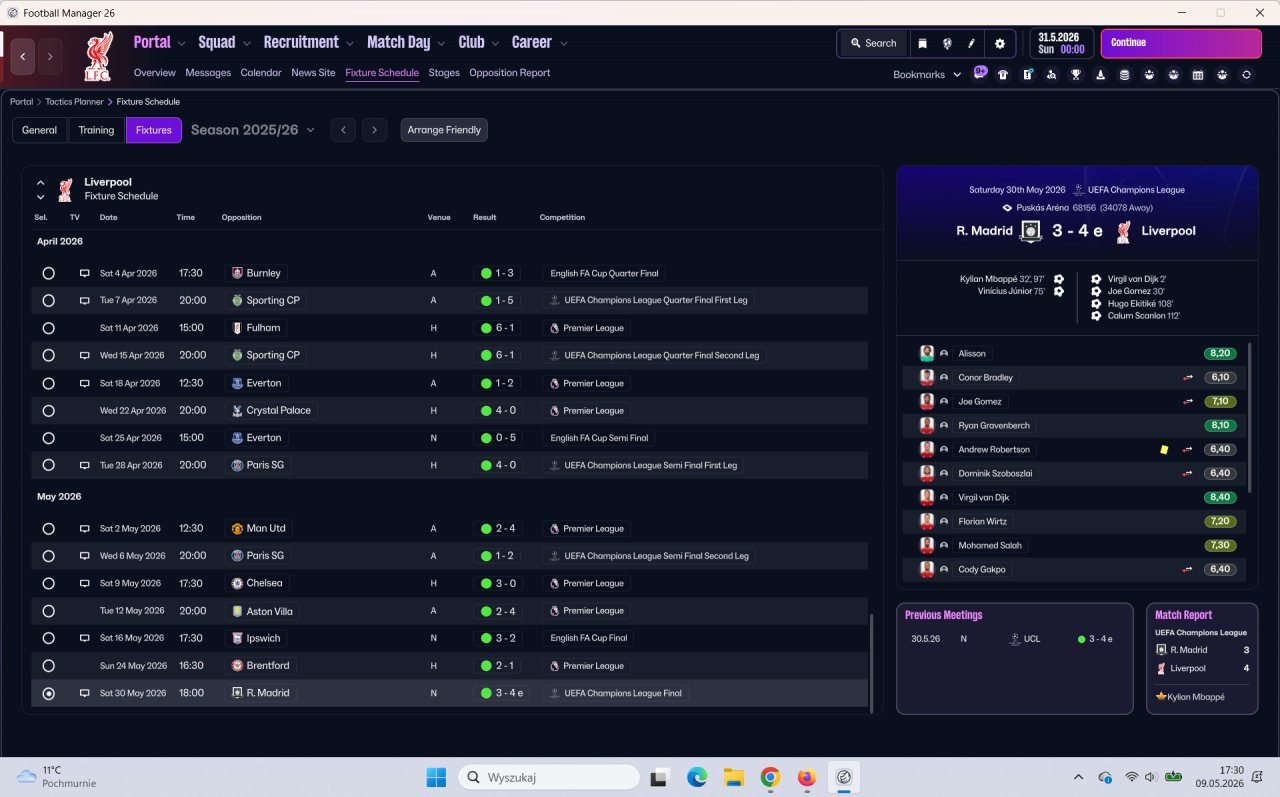Viewport: 1280px width, 797px height.
Task: Switch to the Training tab
Action: click(x=96, y=130)
